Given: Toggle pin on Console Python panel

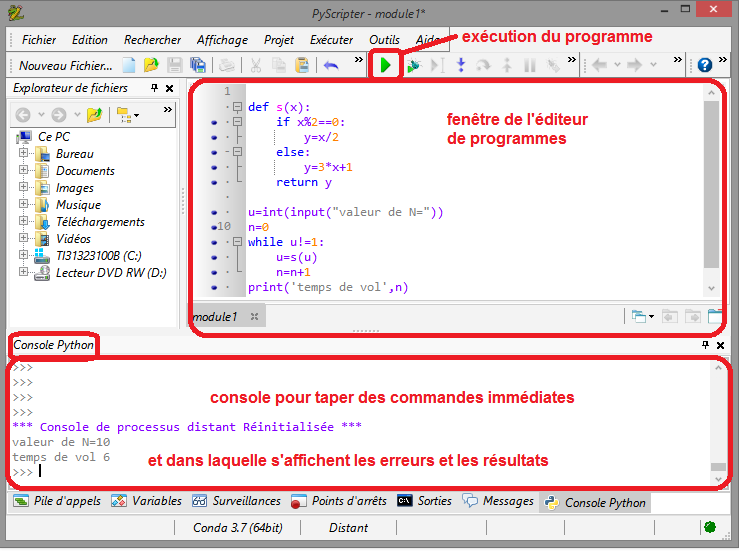Looking at the screenshot, I should coord(705,345).
